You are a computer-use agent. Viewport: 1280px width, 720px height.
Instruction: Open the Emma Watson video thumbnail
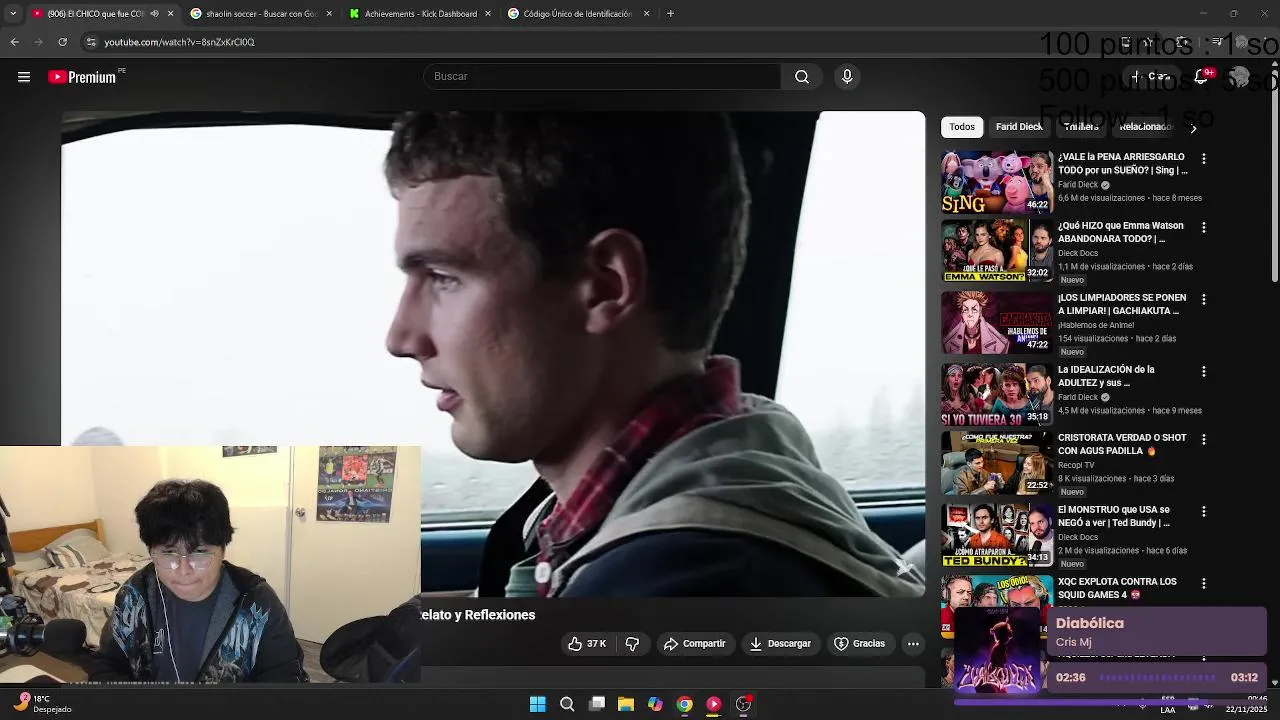997,251
